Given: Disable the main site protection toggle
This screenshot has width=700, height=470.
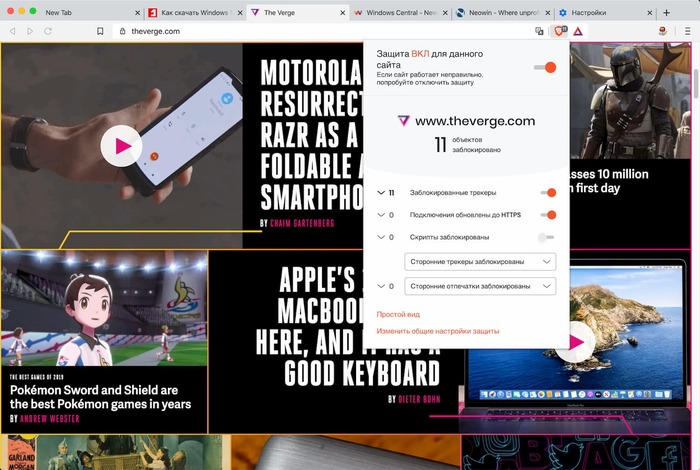Looking at the screenshot, I should 545,67.
